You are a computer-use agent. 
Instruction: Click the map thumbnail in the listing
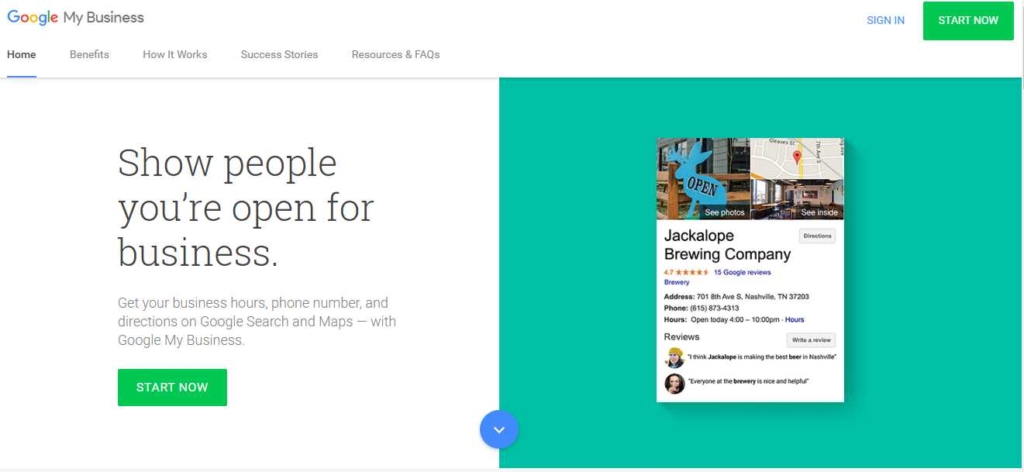(797, 158)
